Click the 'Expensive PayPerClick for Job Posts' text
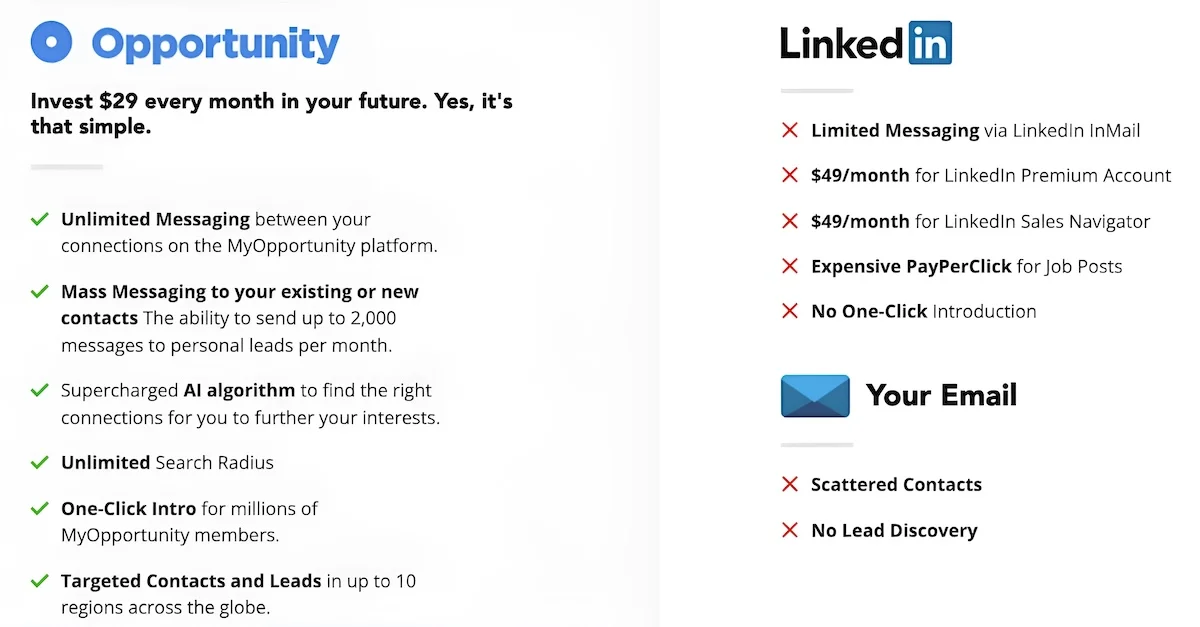 pos(967,266)
